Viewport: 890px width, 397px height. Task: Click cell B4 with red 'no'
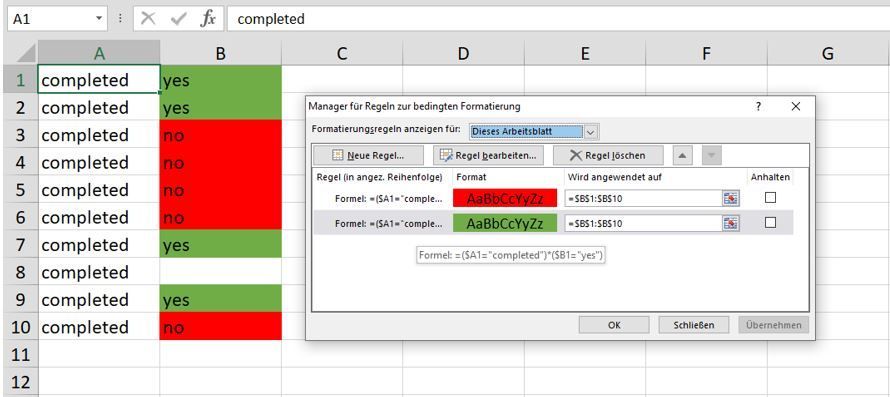coord(221,162)
